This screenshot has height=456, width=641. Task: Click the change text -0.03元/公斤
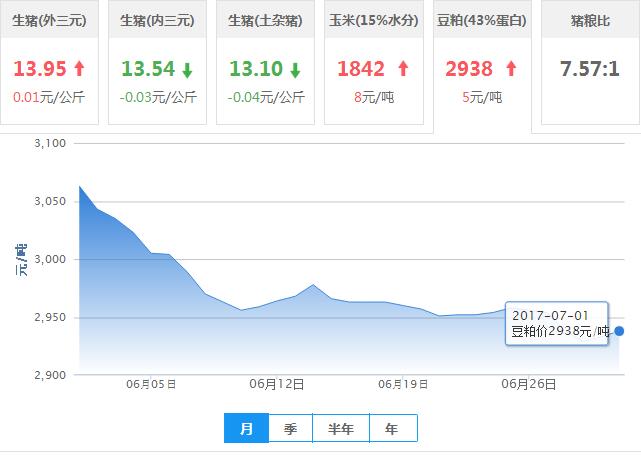(x=158, y=97)
